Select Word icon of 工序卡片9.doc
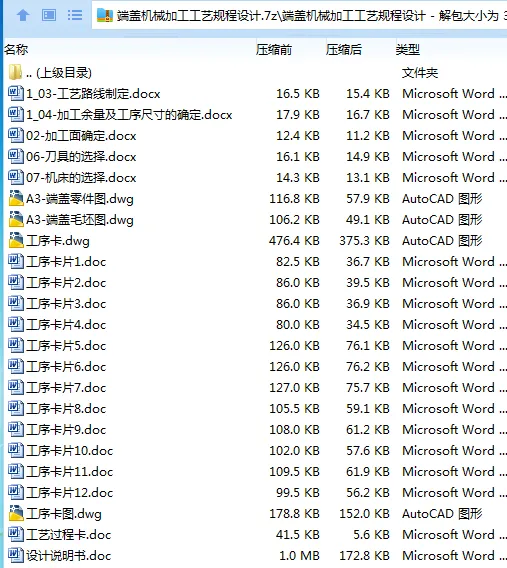 [16, 429]
